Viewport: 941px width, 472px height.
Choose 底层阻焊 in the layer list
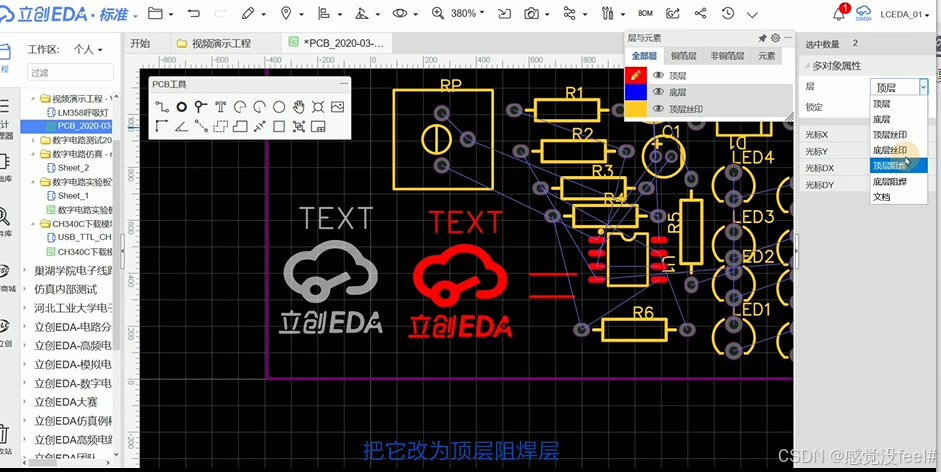[898, 181]
